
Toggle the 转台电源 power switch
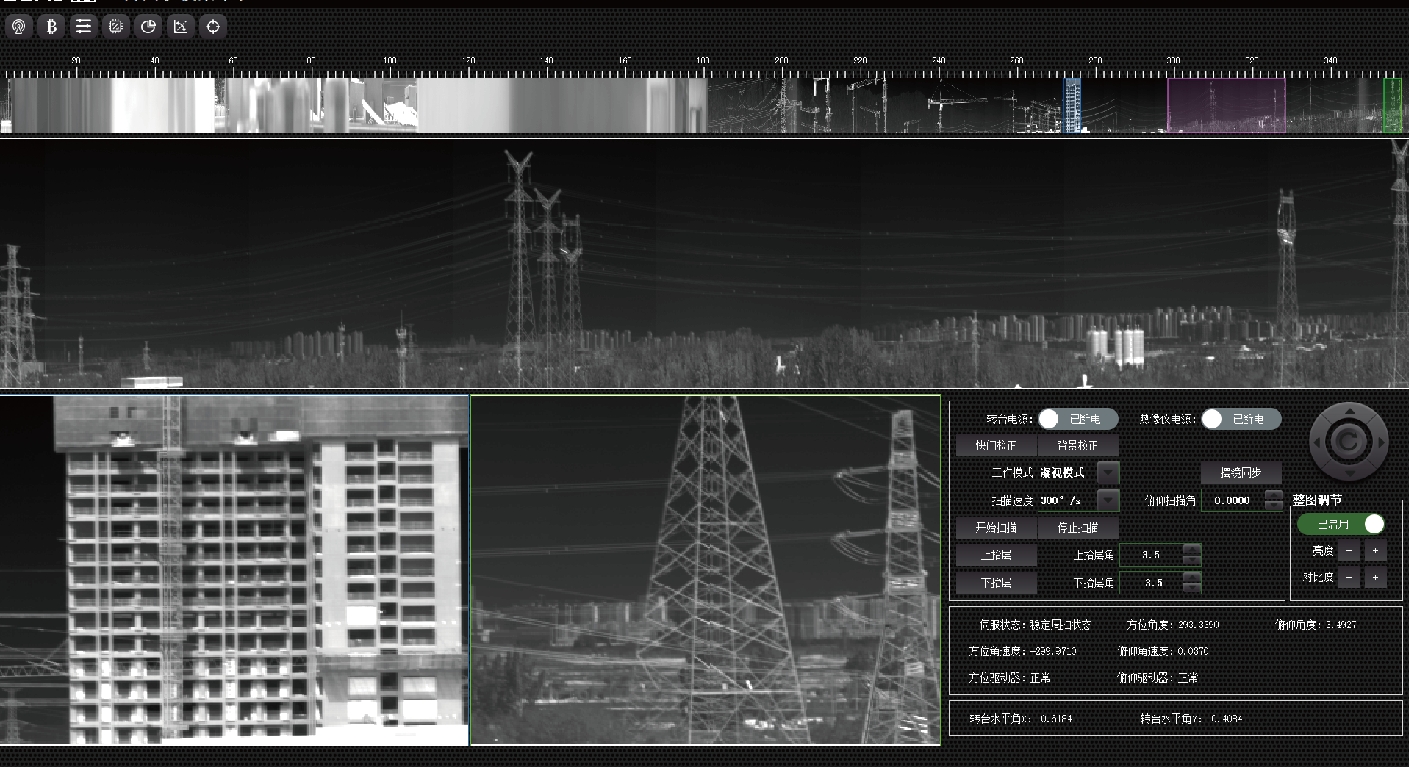(x=1077, y=419)
